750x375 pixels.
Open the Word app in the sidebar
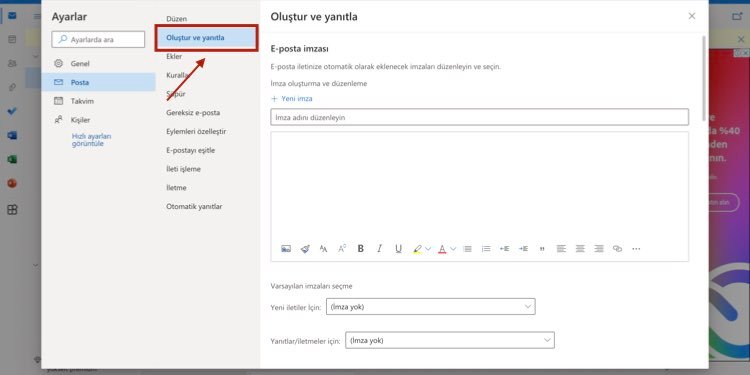click(12, 135)
